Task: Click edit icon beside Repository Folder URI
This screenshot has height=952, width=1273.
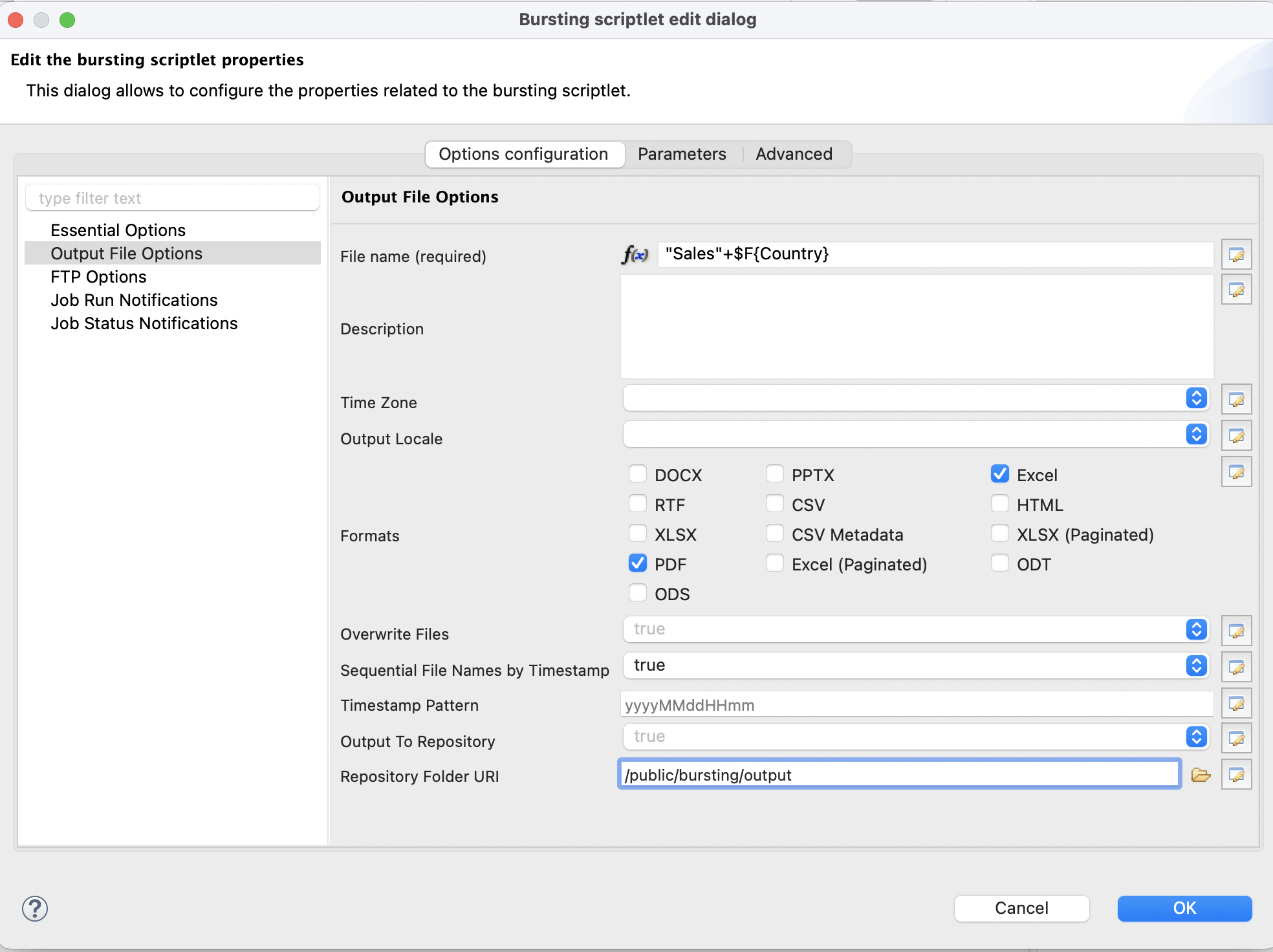Action: pyautogui.click(x=1236, y=775)
